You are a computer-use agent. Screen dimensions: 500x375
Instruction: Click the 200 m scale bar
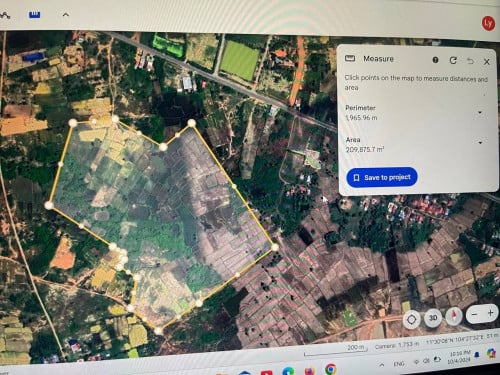pyautogui.click(x=337, y=350)
